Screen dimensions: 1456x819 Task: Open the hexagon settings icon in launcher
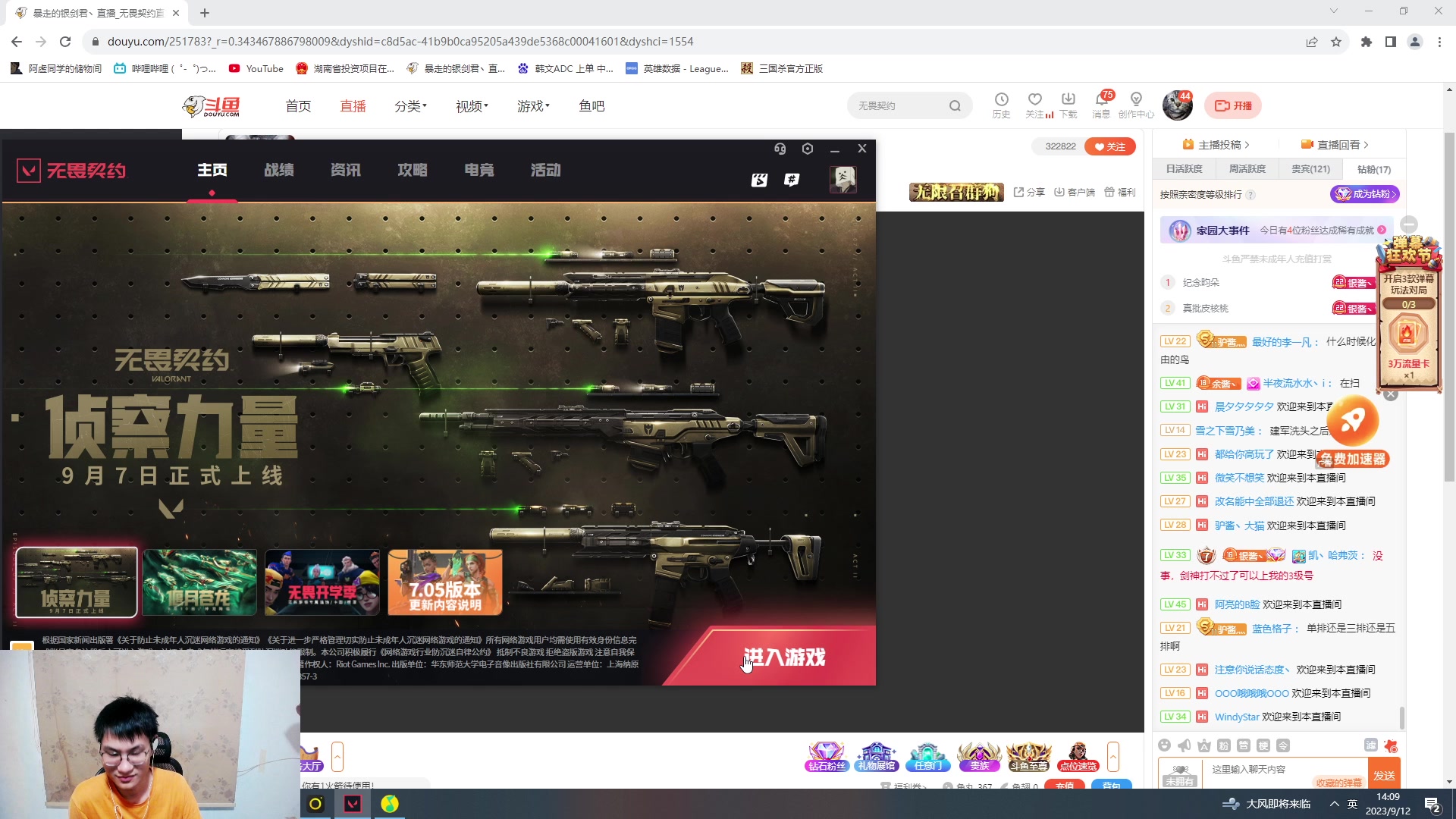coord(808,149)
